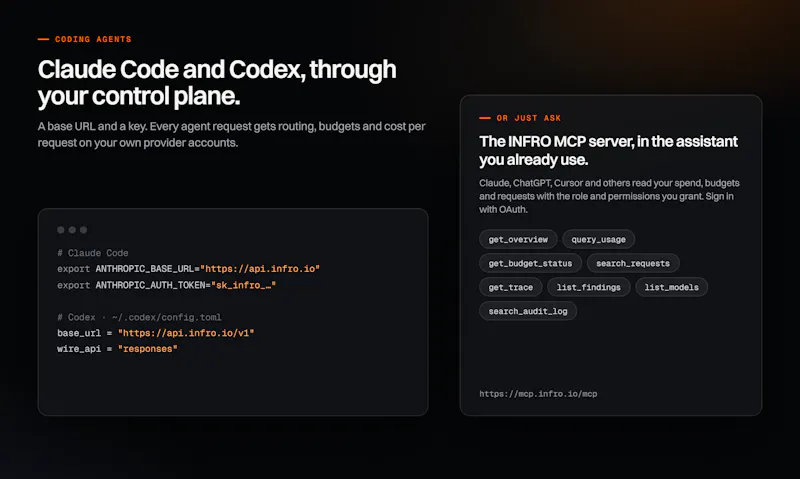This screenshot has width=800, height=479.
Task: Select the search_requests chip
Action: point(633,263)
